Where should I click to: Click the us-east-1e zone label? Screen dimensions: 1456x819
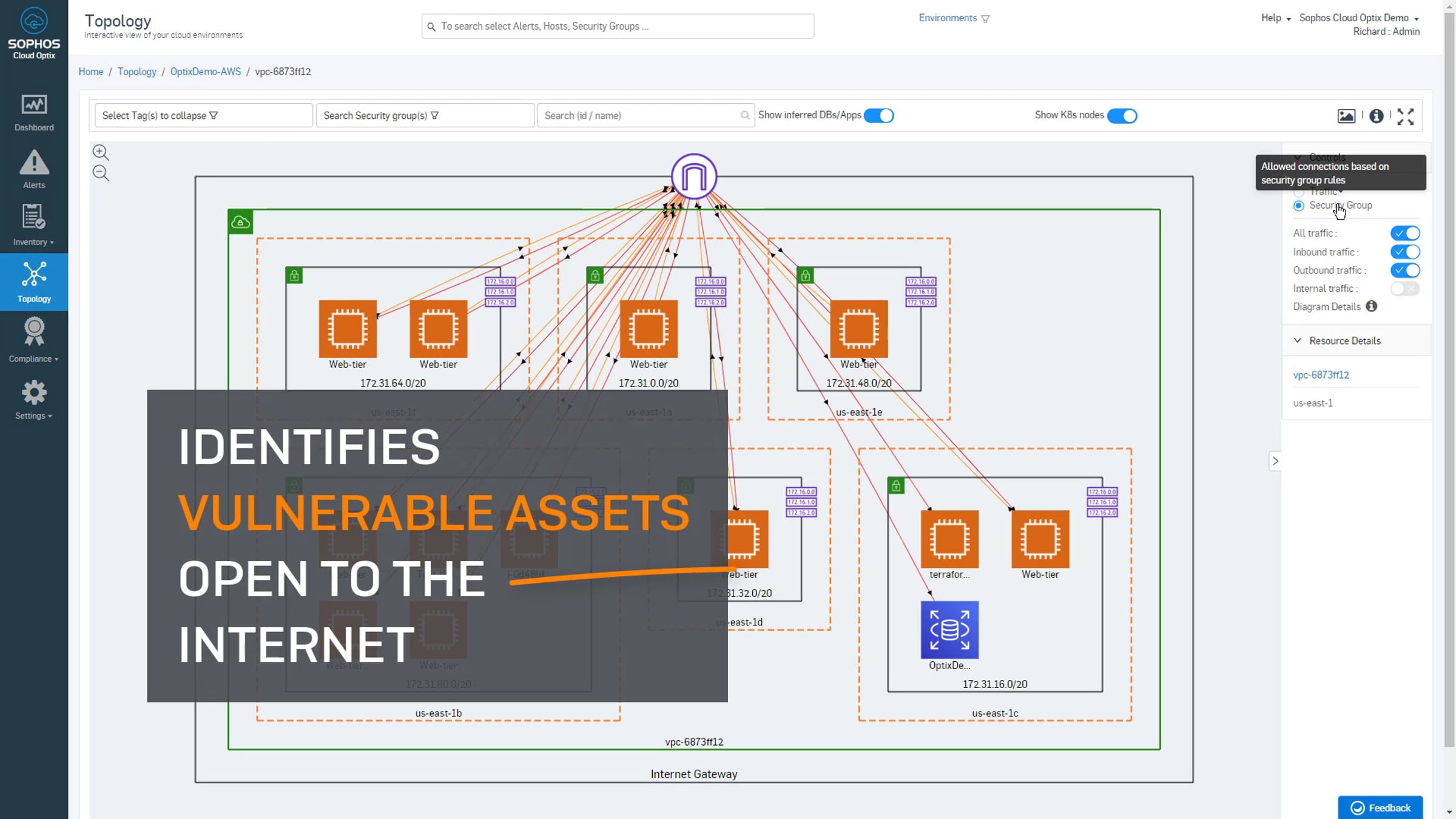click(x=859, y=412)
